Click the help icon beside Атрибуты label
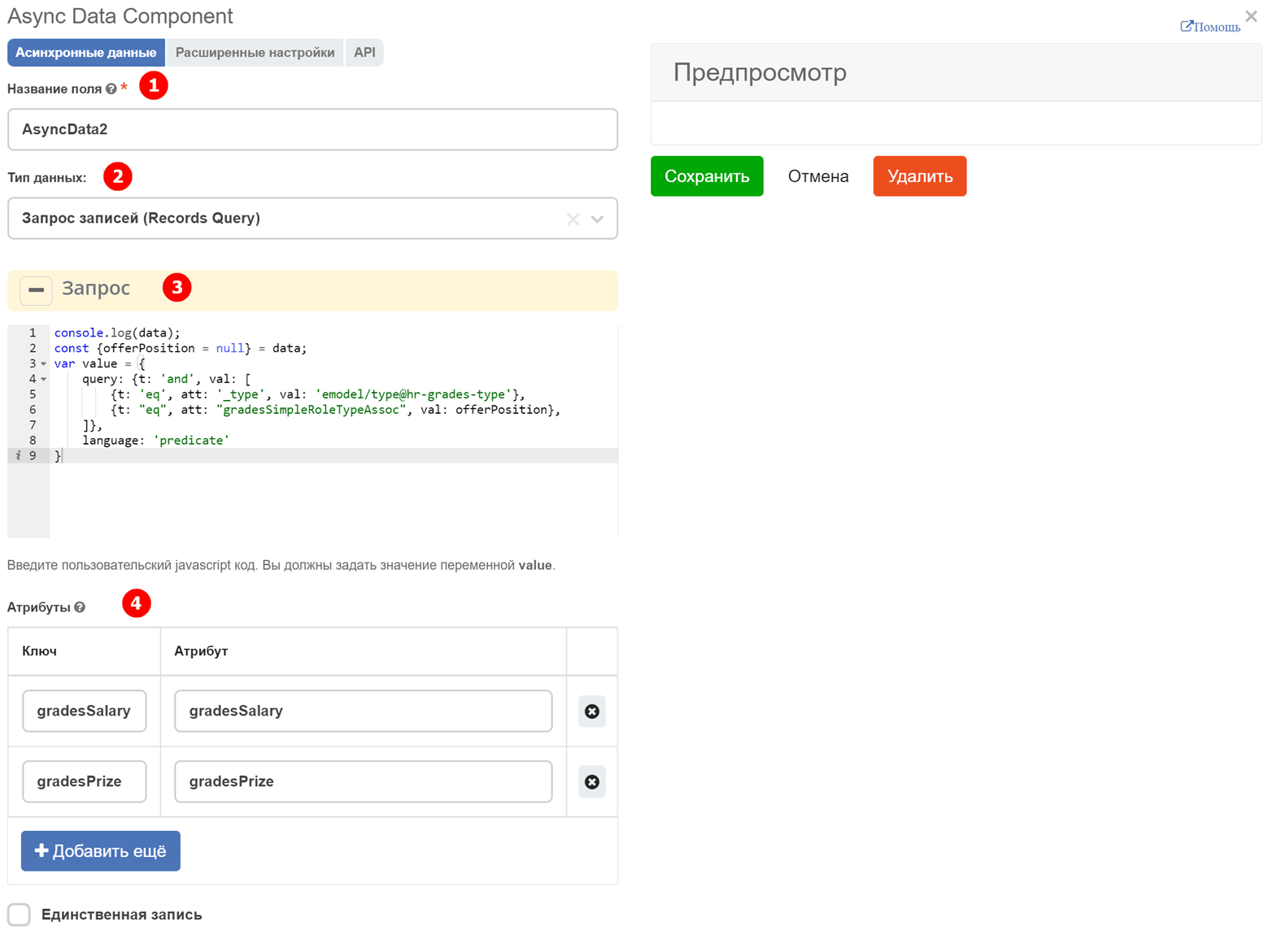1268x952 pixels. pyautogui.click(x=80, y=607)
